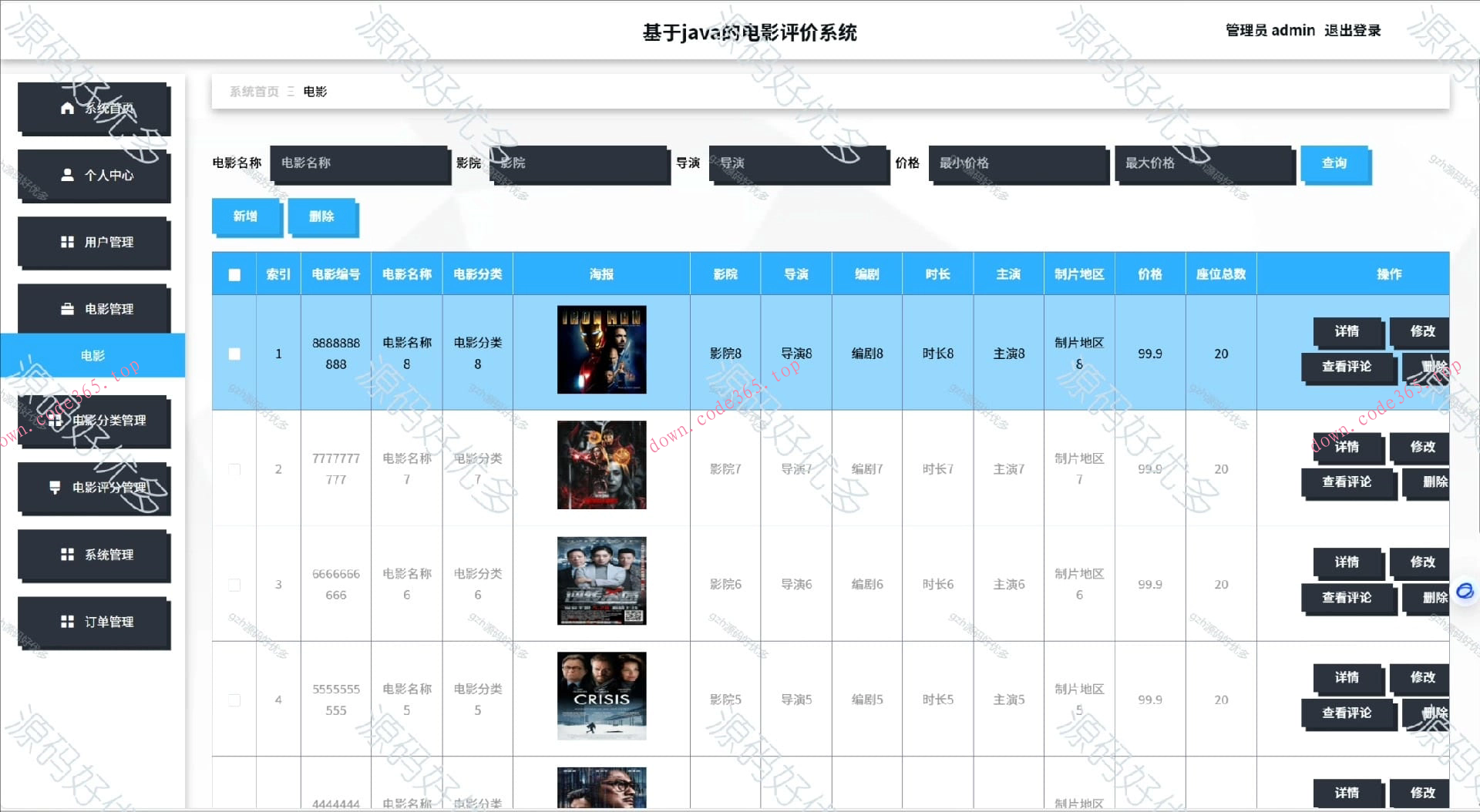Viewport: 1480px width, 812px height.
Task: Open the Iron Man poster thumbnail
Action: (x=602, y=350)
